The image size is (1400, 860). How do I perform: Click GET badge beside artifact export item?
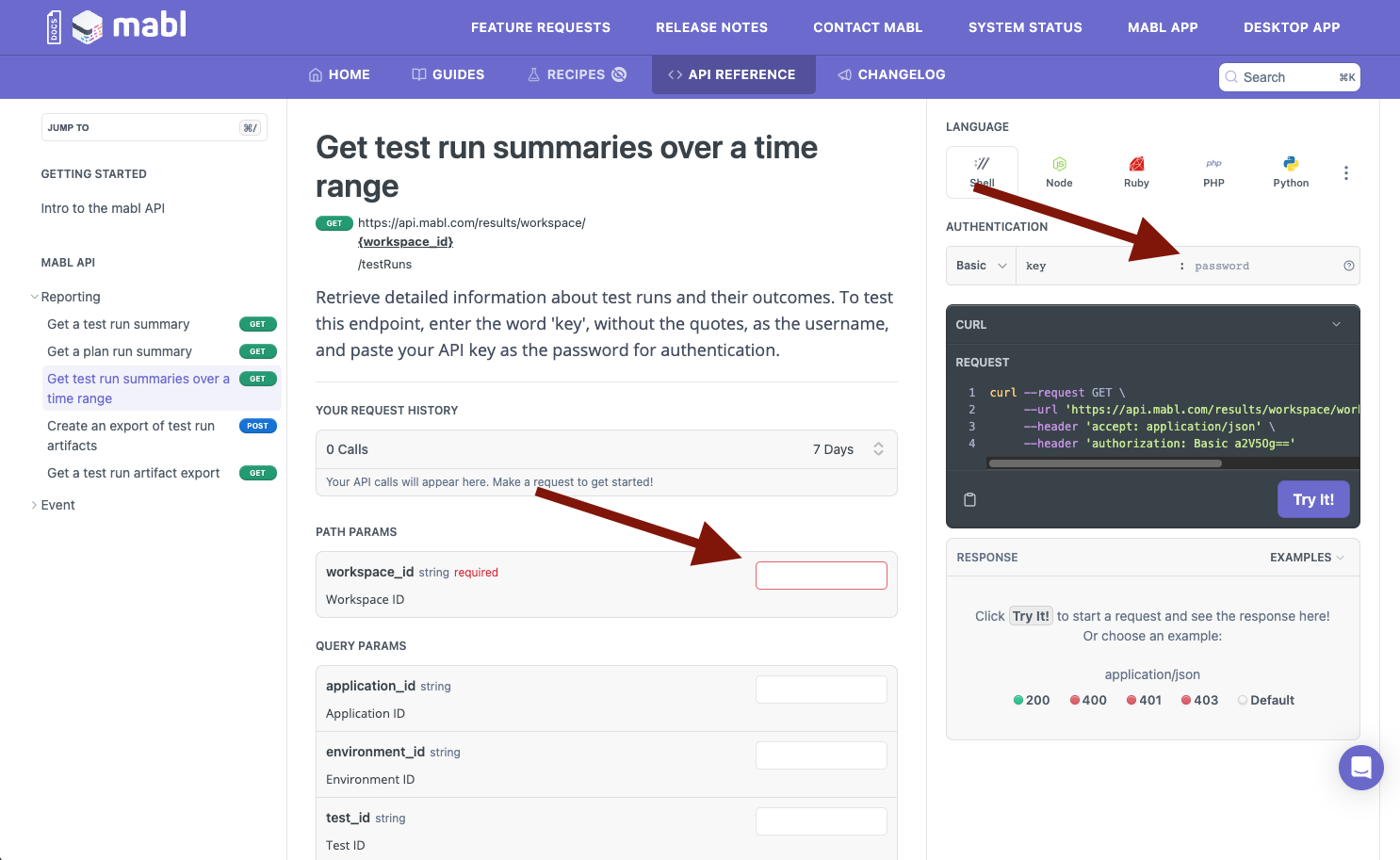[x=257, y=473]
